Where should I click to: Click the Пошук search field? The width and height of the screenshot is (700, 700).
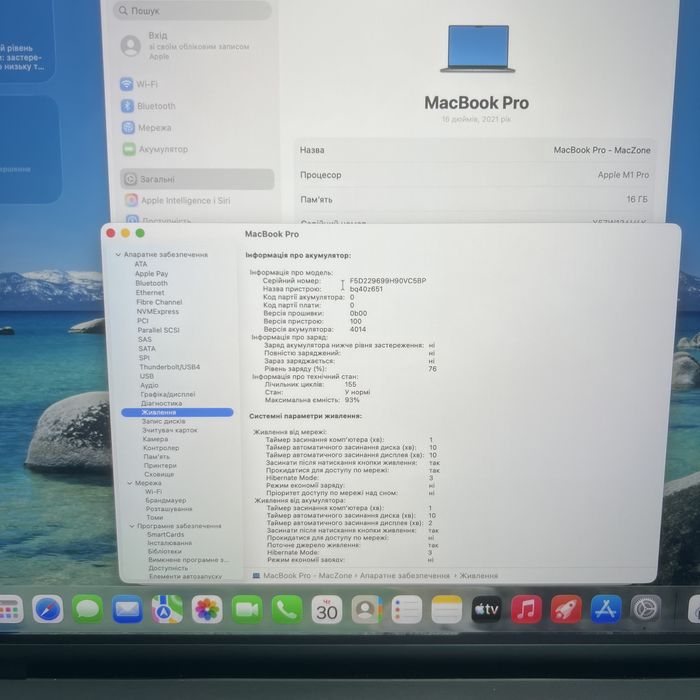pos(192,10)
